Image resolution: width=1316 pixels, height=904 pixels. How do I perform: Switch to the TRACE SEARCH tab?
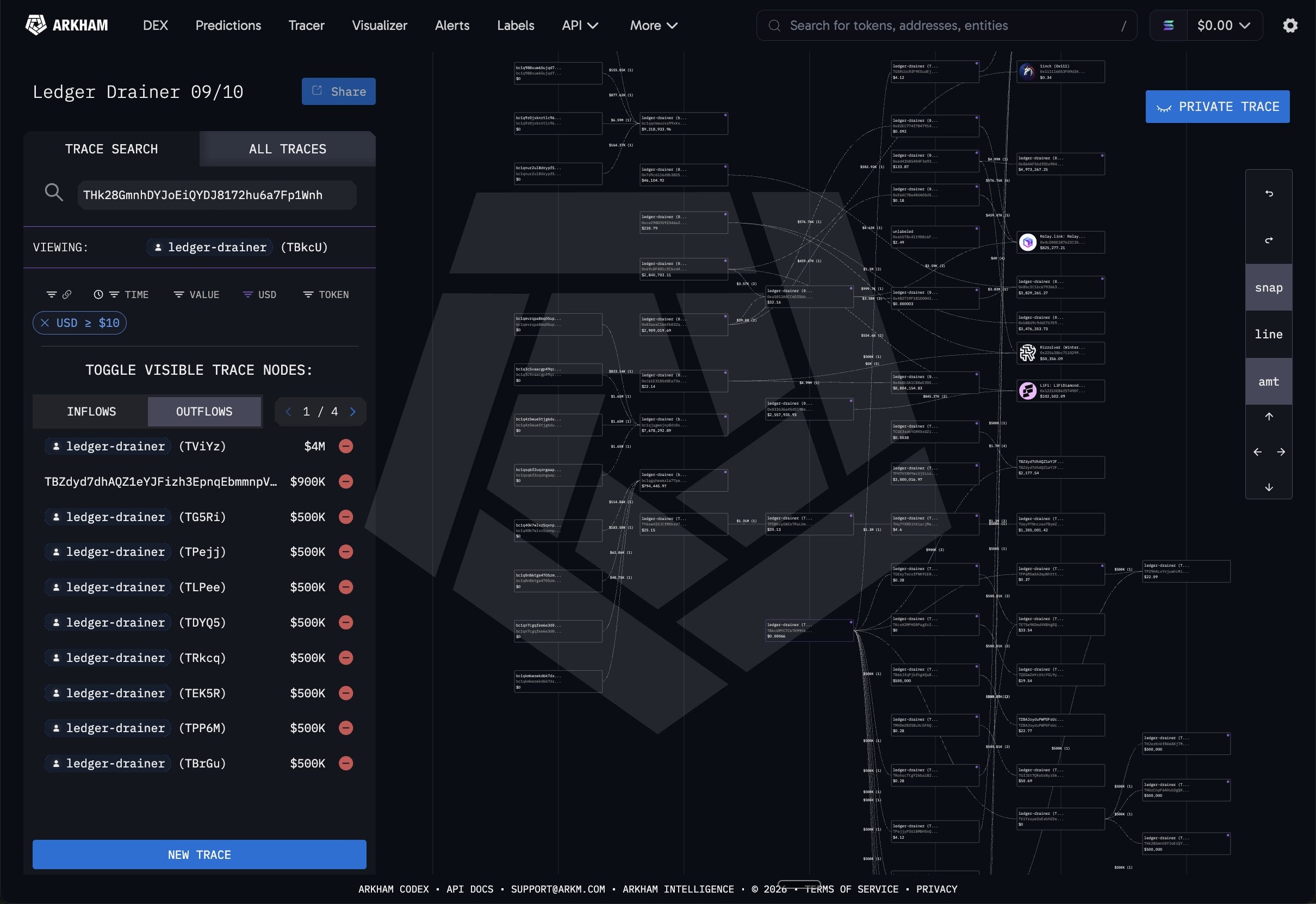[111, 149]
